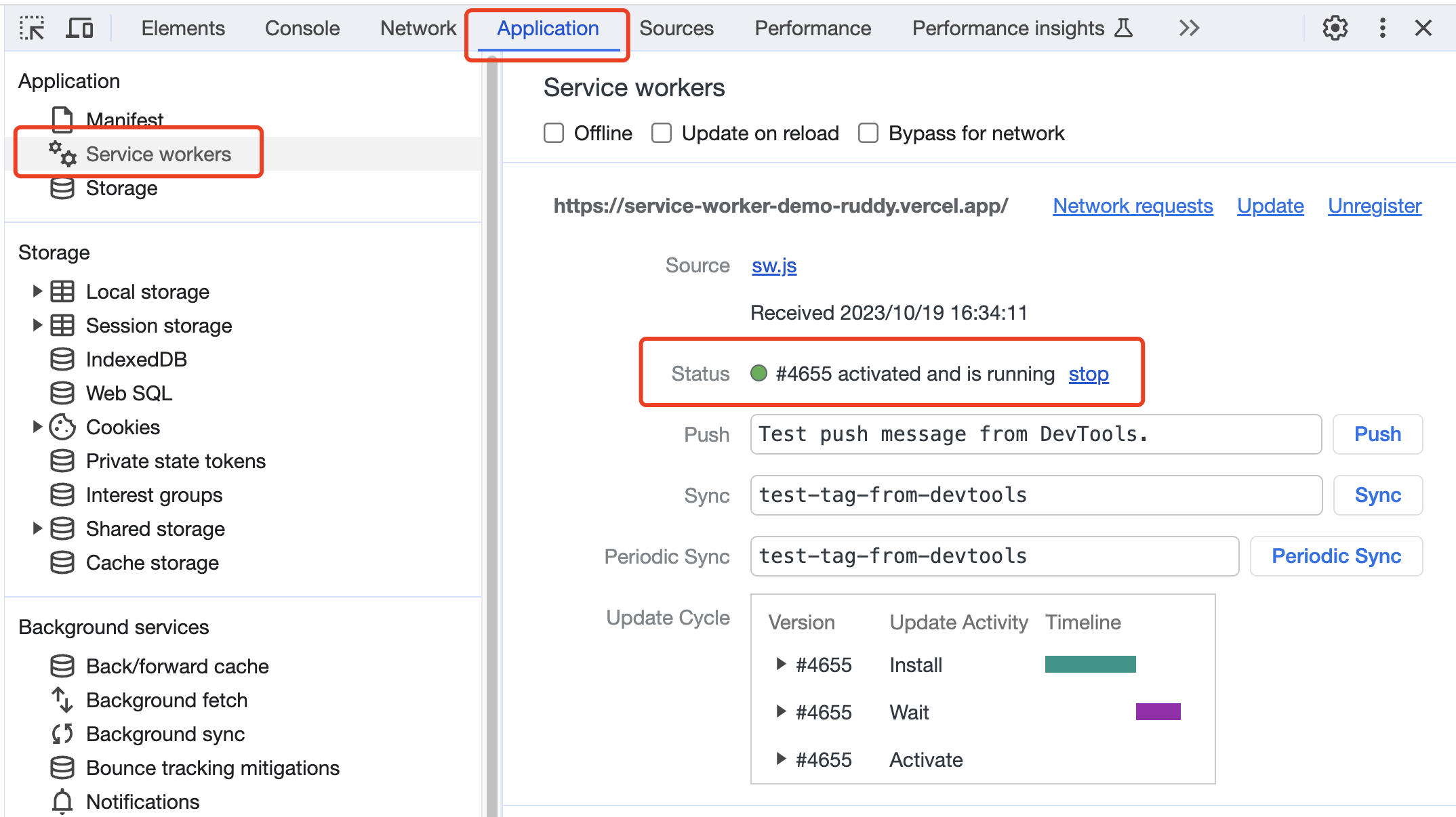Image resolution: width=1456 pixels, height=817 pixels.
Task: Click the Manifest icon in sidebar
Action: (62, 119)
